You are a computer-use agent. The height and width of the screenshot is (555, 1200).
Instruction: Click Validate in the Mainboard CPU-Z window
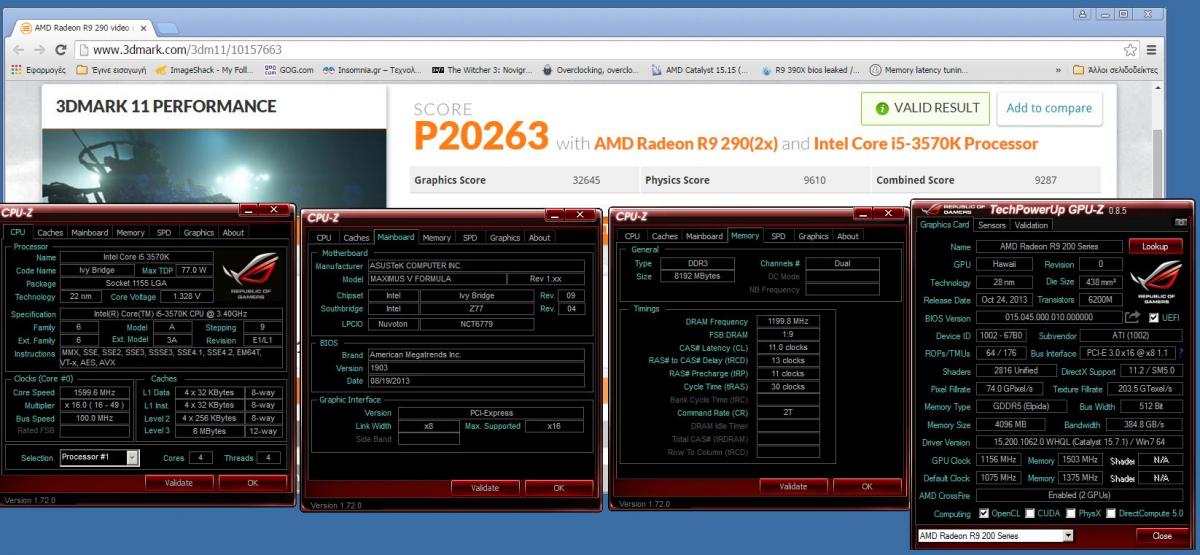tap(485, 487)
